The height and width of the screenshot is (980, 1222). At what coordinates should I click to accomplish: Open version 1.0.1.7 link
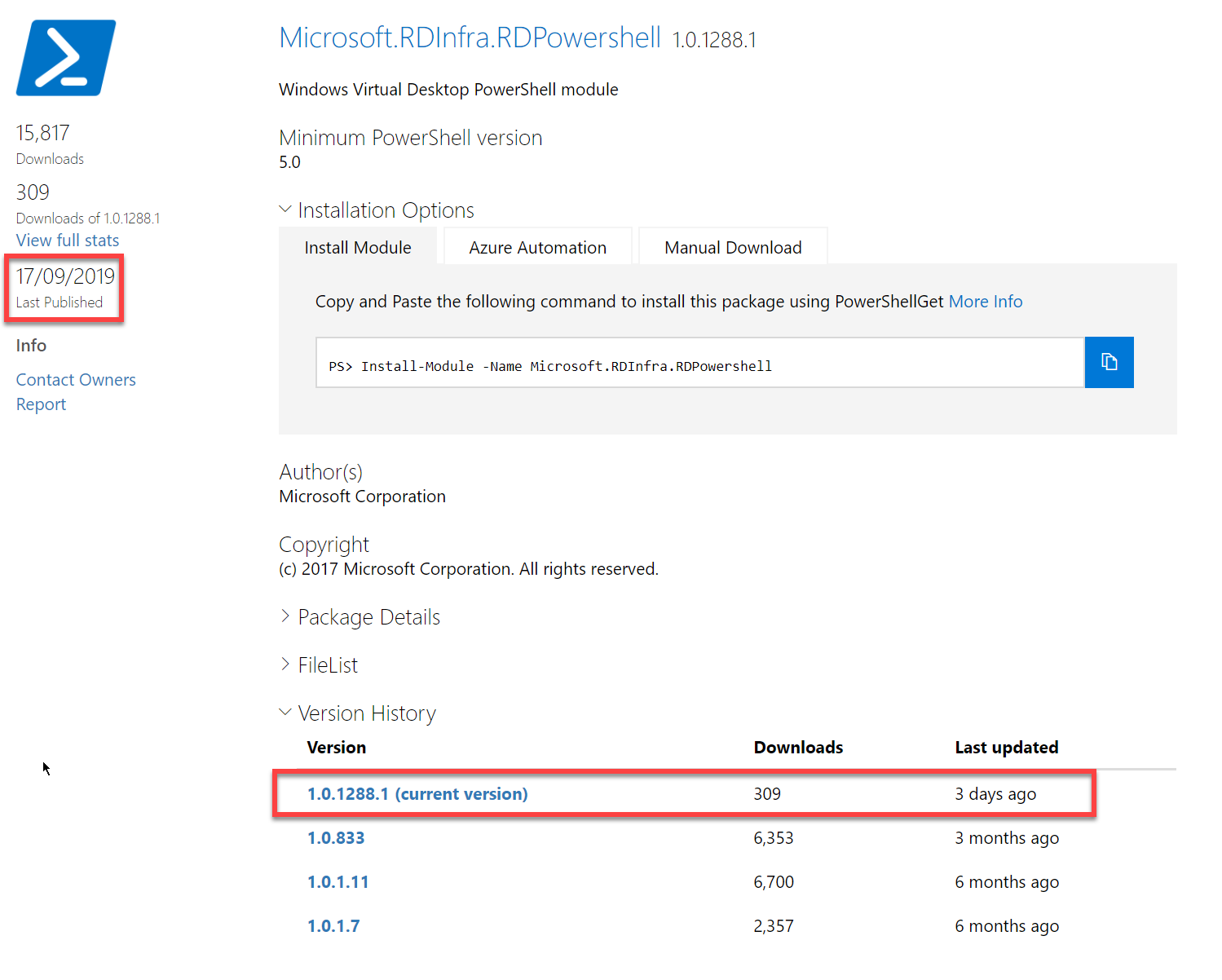coord(333,926)
